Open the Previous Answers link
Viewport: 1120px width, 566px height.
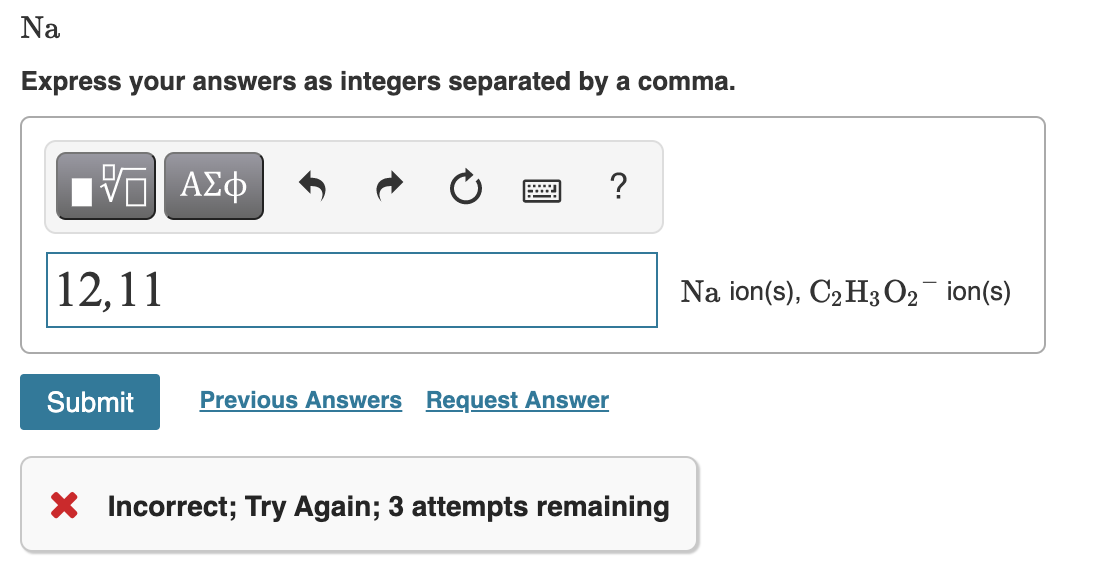[301, 400]
